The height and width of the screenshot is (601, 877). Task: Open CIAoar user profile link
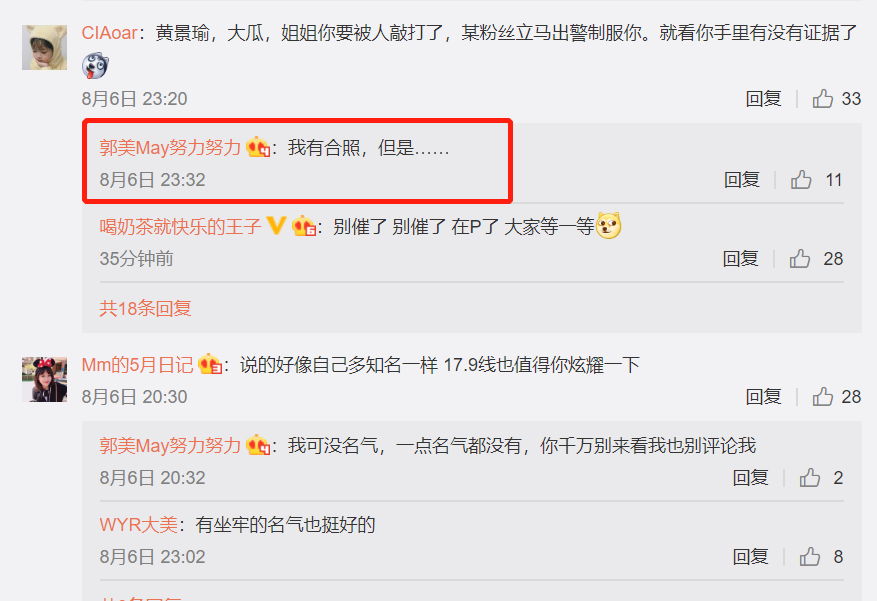pyautogui.click(x=110, y=33)
